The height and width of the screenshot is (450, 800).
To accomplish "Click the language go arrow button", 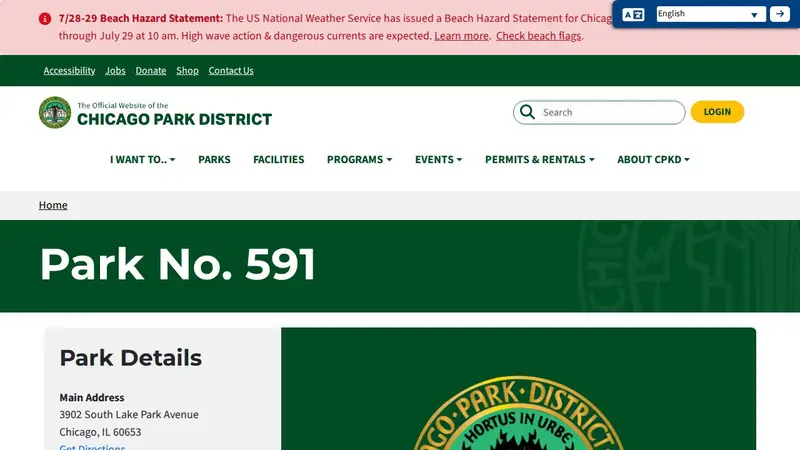I will pyautogui.click(x=780, y=14).
